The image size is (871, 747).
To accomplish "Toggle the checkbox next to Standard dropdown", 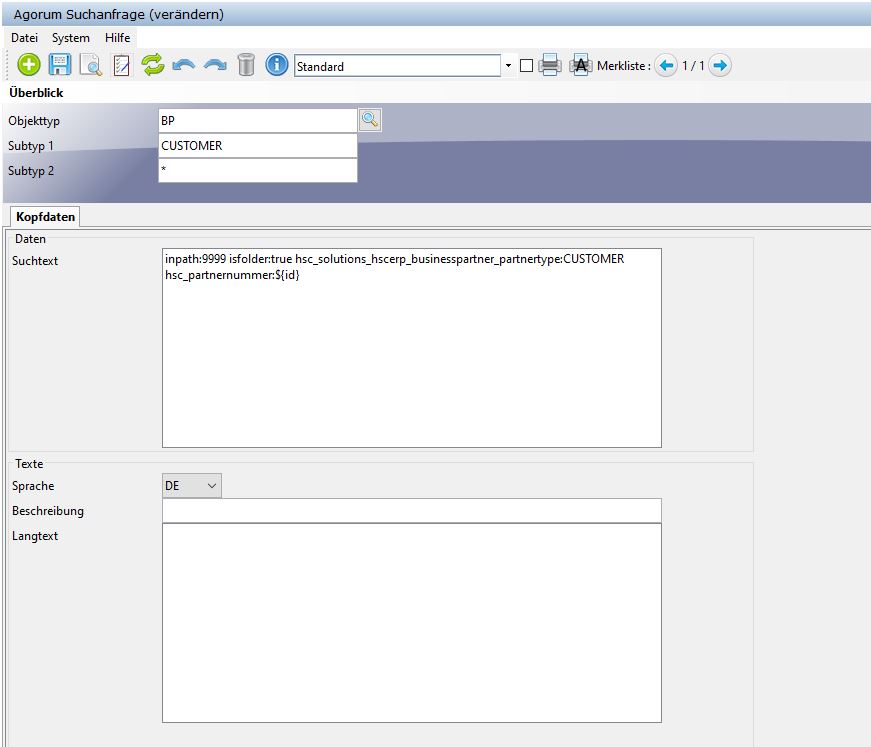I will (x=527, y=67).
